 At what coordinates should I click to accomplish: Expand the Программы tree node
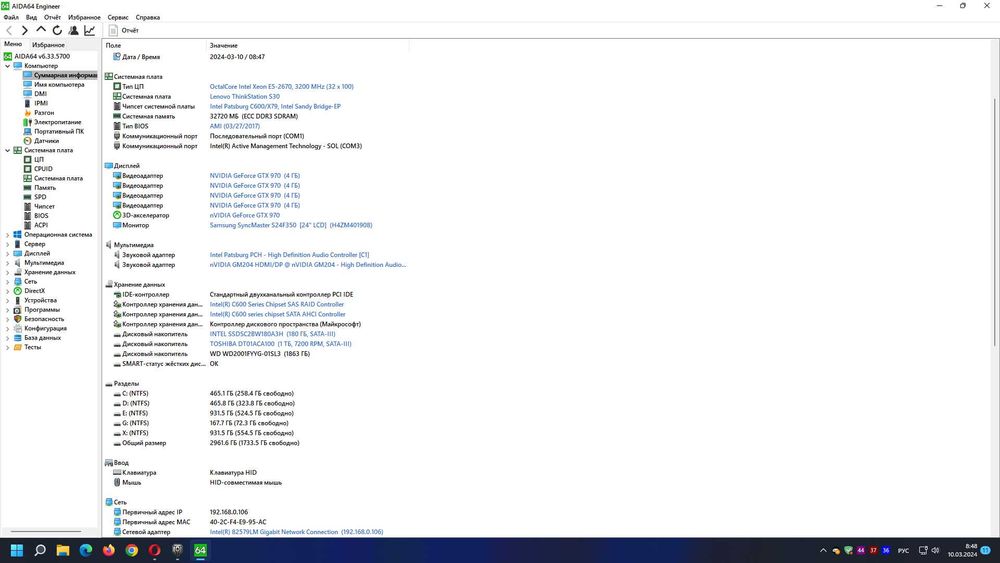(8, 309)
